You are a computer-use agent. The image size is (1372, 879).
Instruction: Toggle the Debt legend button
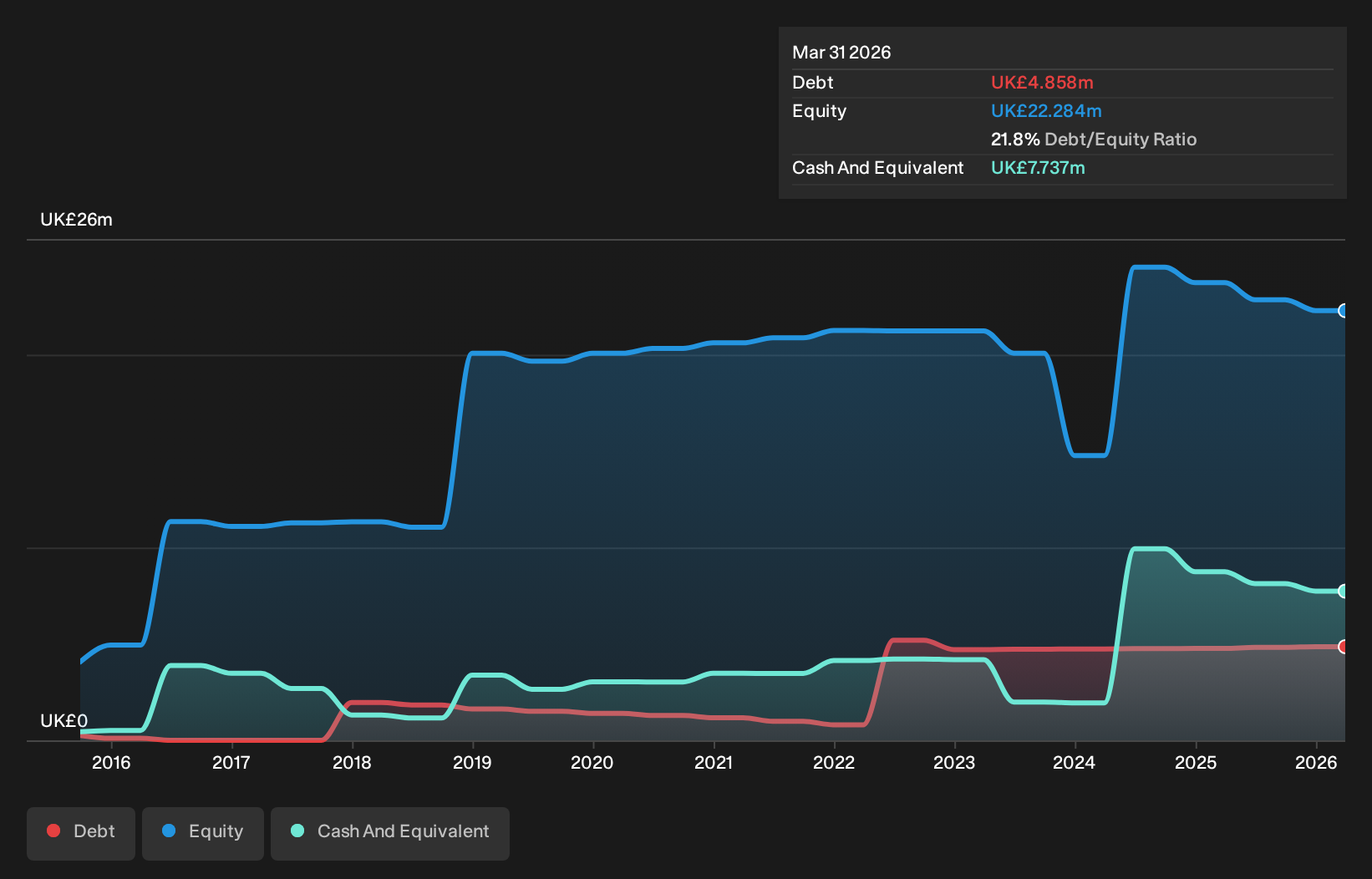click(x=81, y=833)
